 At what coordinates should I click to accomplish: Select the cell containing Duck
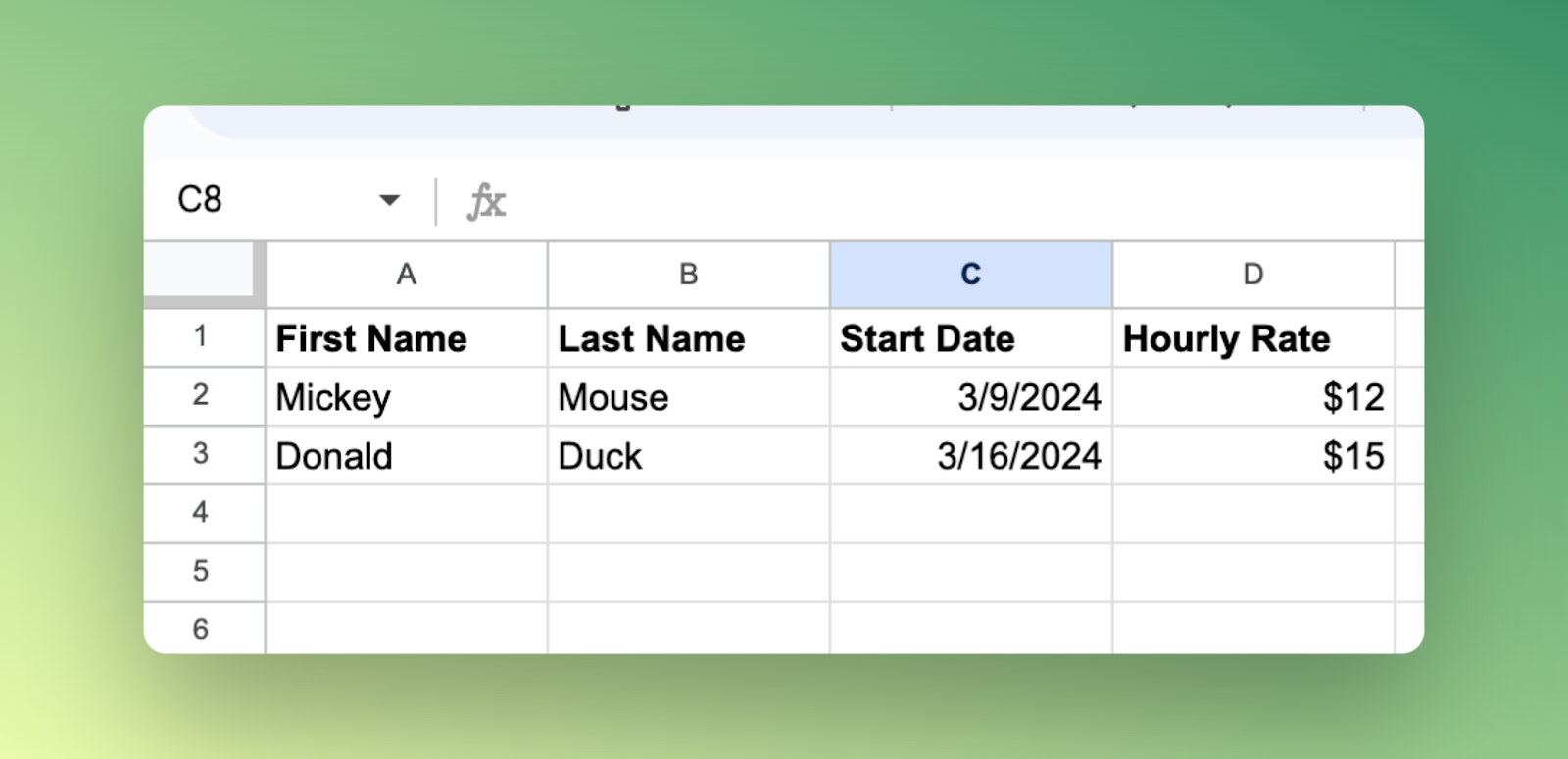click(689, 456)
